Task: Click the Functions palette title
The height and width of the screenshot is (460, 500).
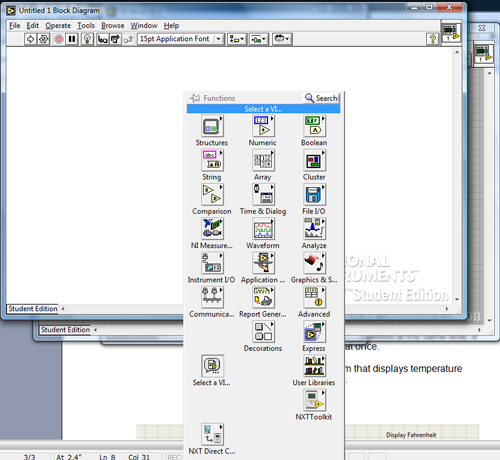Action: (219, 98)
